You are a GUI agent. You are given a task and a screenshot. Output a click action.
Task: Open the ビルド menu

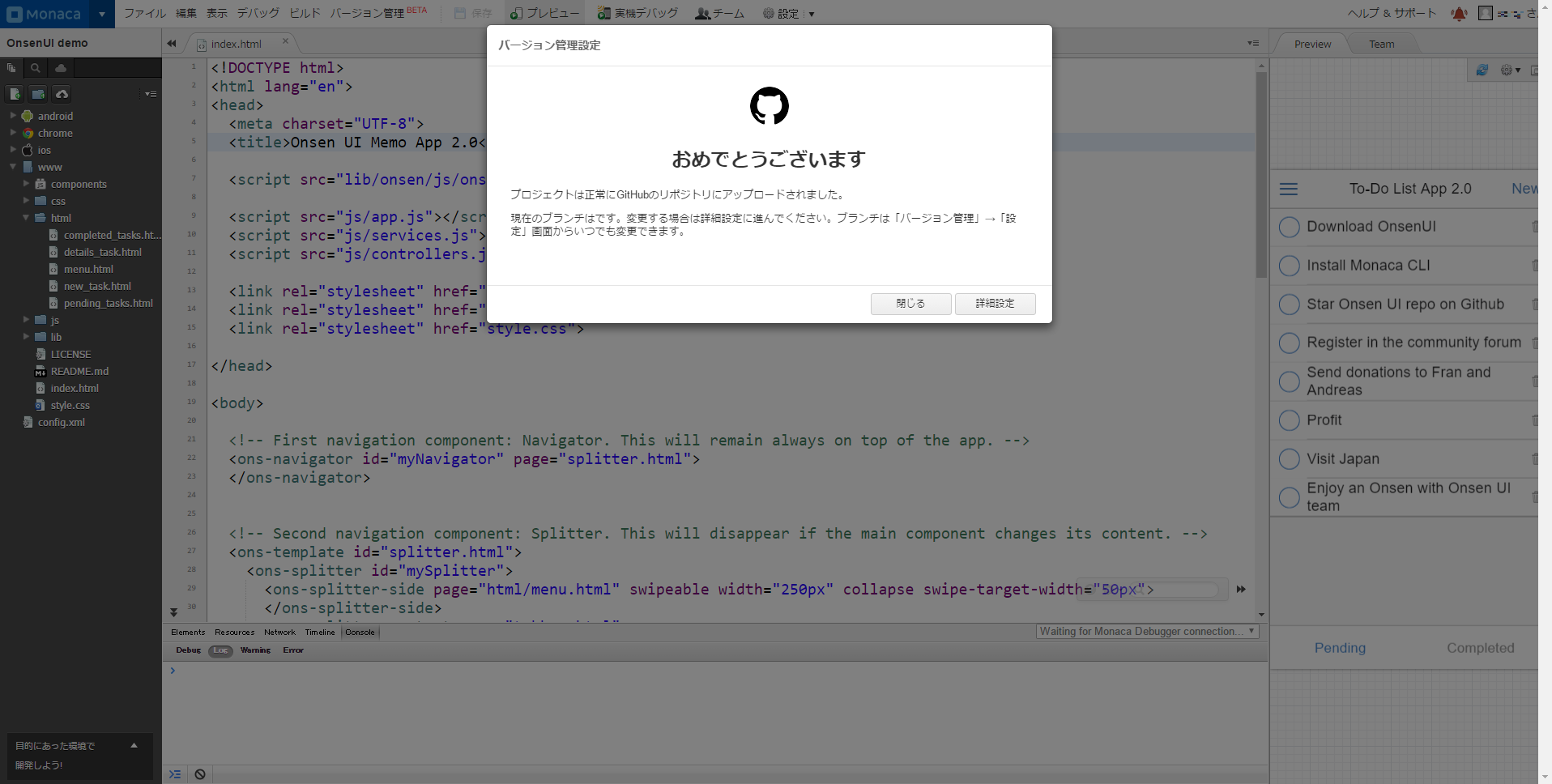[x=305, y=14]
